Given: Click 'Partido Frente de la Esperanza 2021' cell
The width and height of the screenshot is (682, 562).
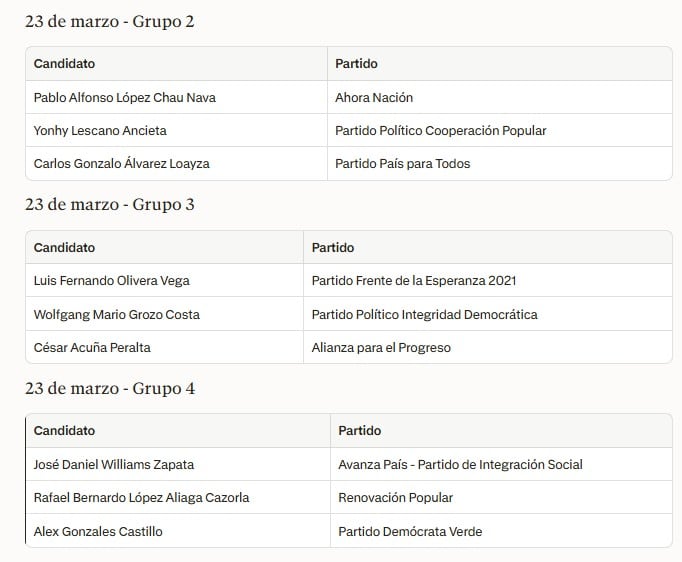Looking at the screenshot, I should 488,281.
